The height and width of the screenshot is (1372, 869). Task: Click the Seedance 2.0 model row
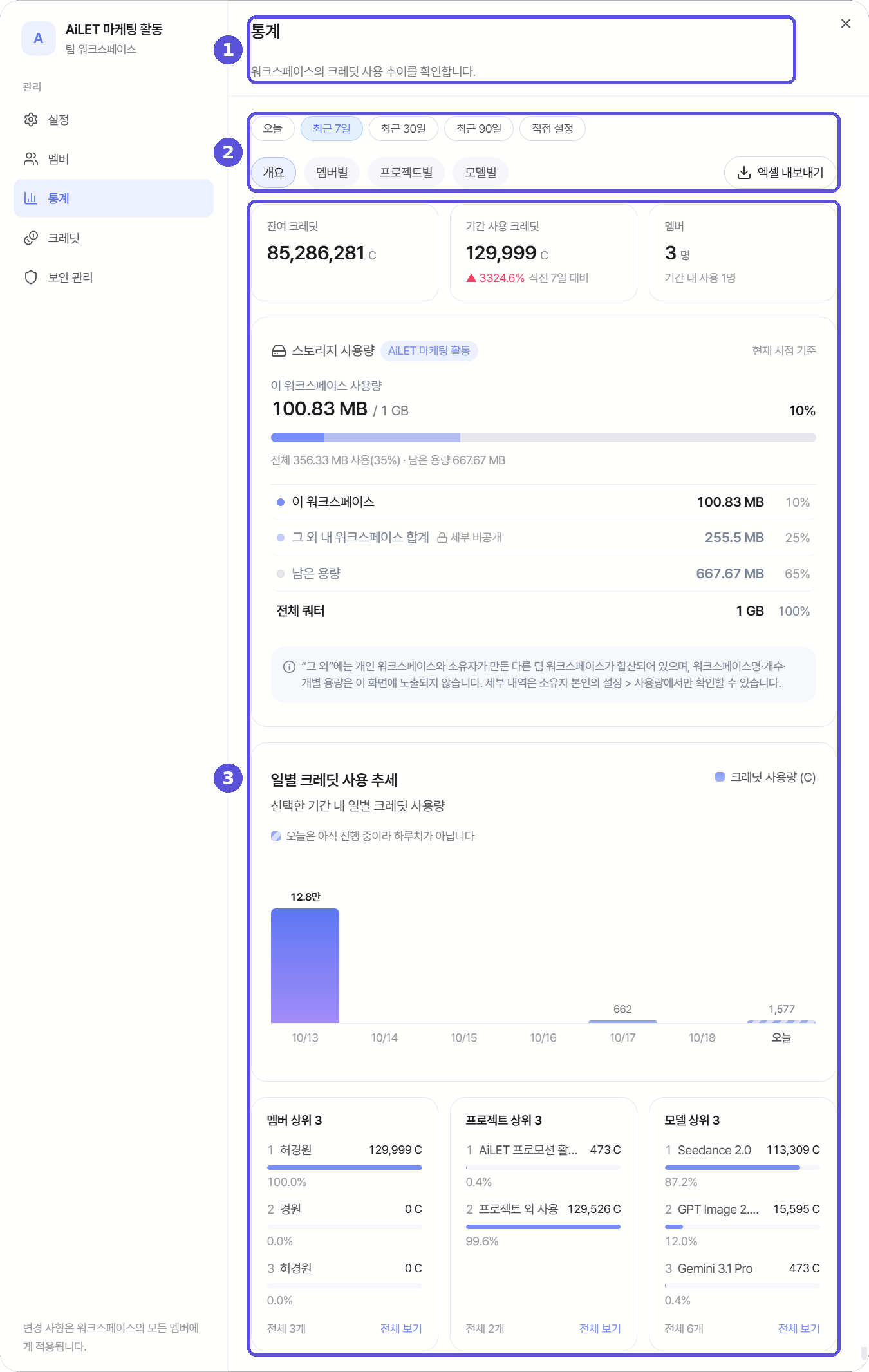(x=742, y=1165)
